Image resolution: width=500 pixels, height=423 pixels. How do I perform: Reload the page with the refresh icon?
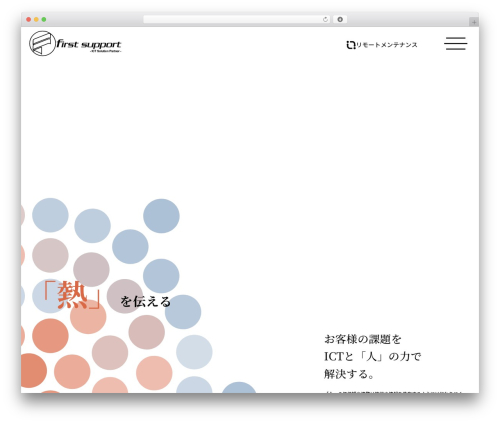click(x=325, y=19)
